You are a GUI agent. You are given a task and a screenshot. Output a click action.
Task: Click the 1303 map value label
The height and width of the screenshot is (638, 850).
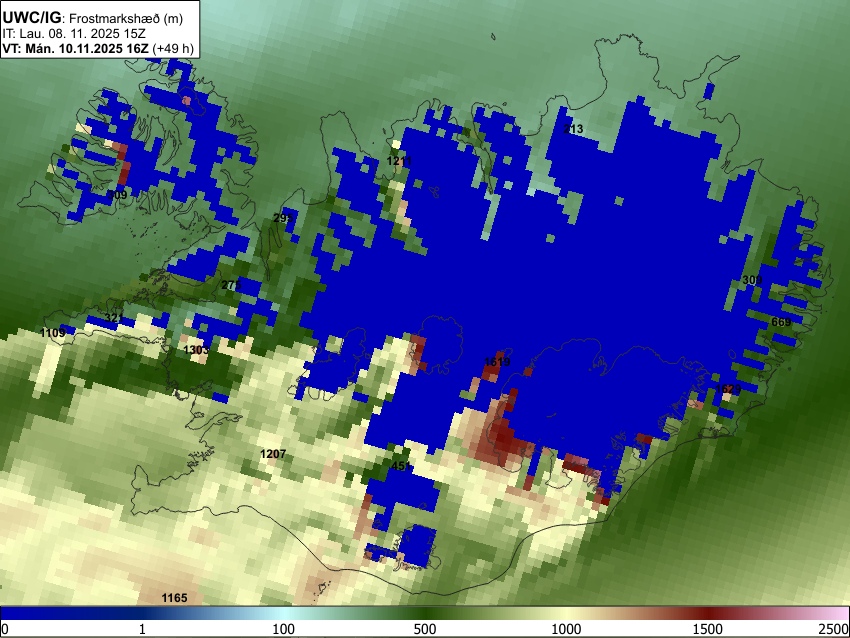(x=196, y=350)
